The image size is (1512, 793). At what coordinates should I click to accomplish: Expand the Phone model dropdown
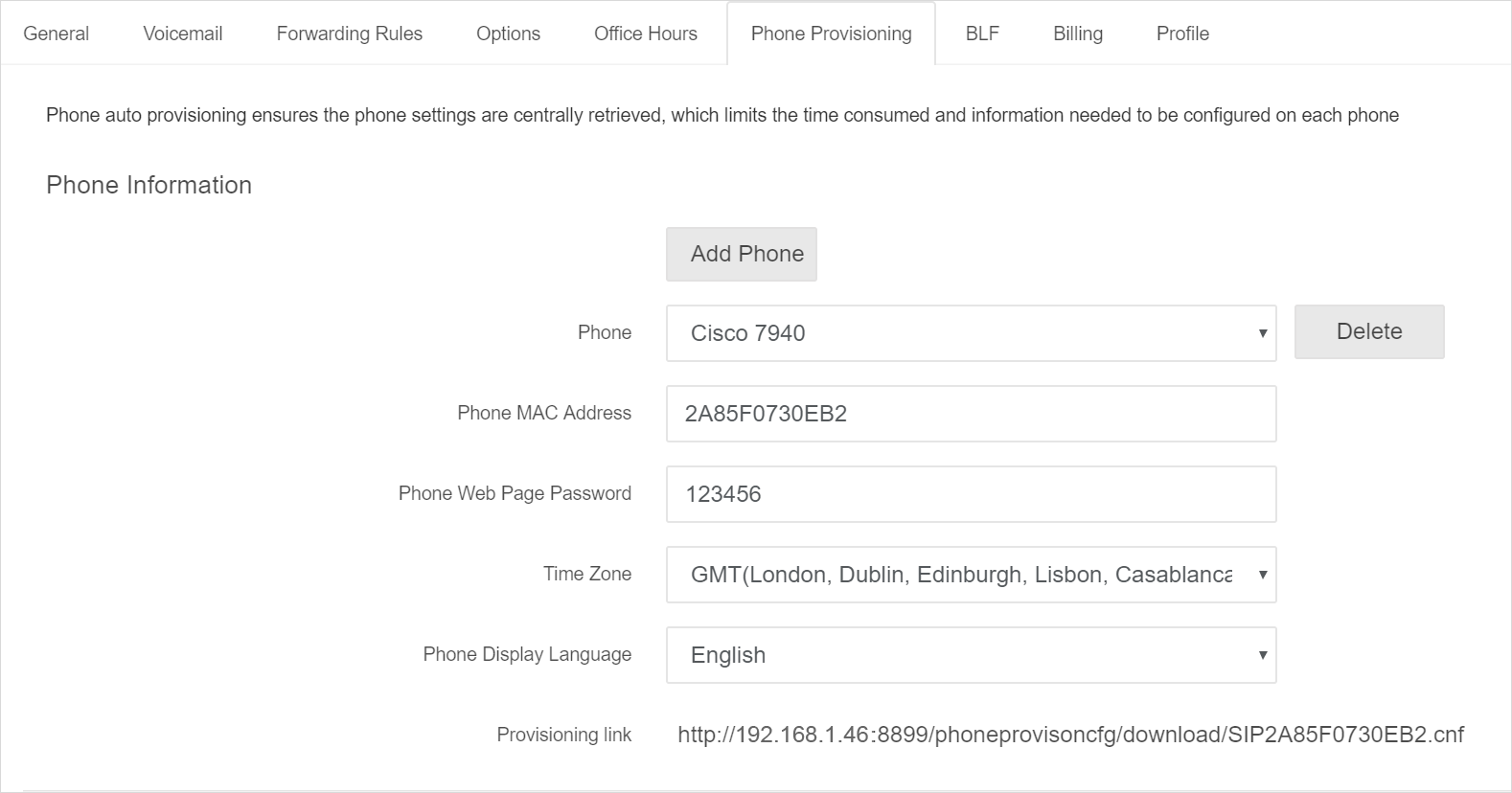972,333
